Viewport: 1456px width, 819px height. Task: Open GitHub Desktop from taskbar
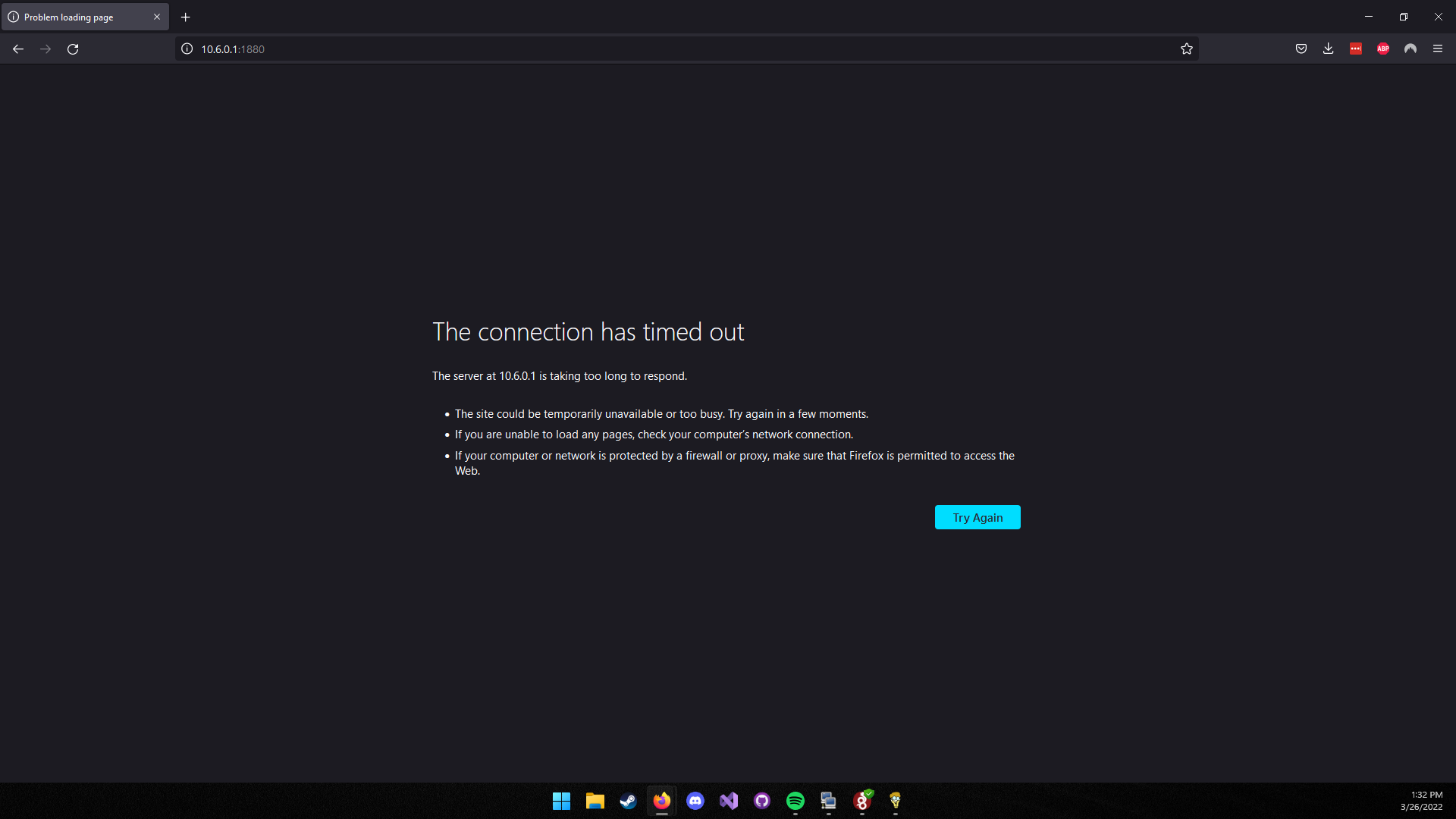click(762, 801)
